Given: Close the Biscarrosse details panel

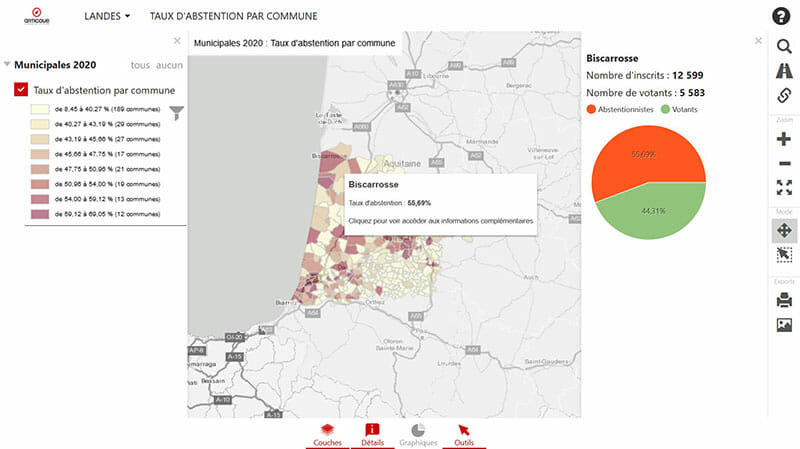Looking at the screenshot, I should [x=758, y=40].
